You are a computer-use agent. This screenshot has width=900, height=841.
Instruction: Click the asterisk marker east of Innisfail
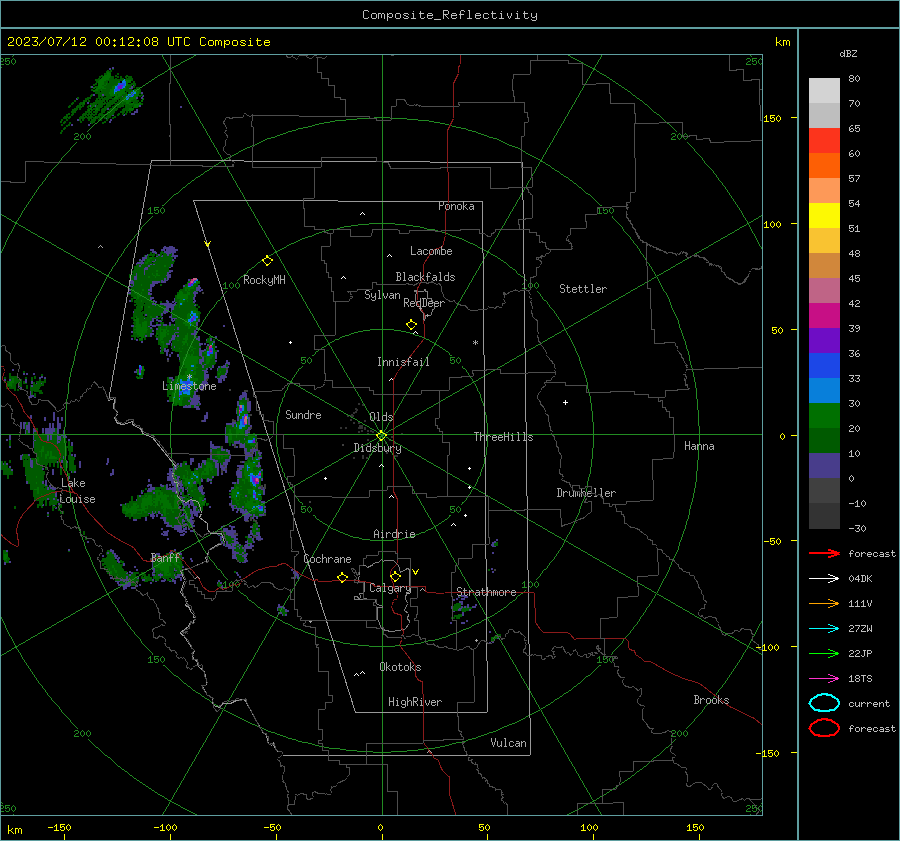(x=475, y=343)
